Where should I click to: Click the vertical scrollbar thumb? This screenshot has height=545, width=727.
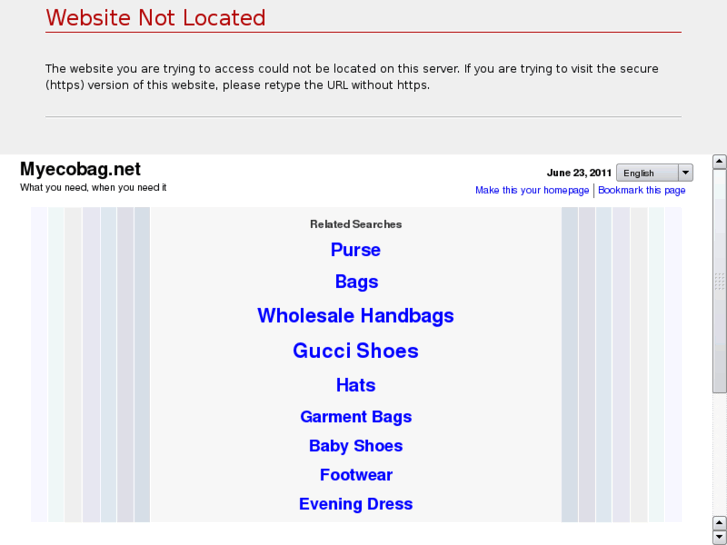(x=719, y=281)
